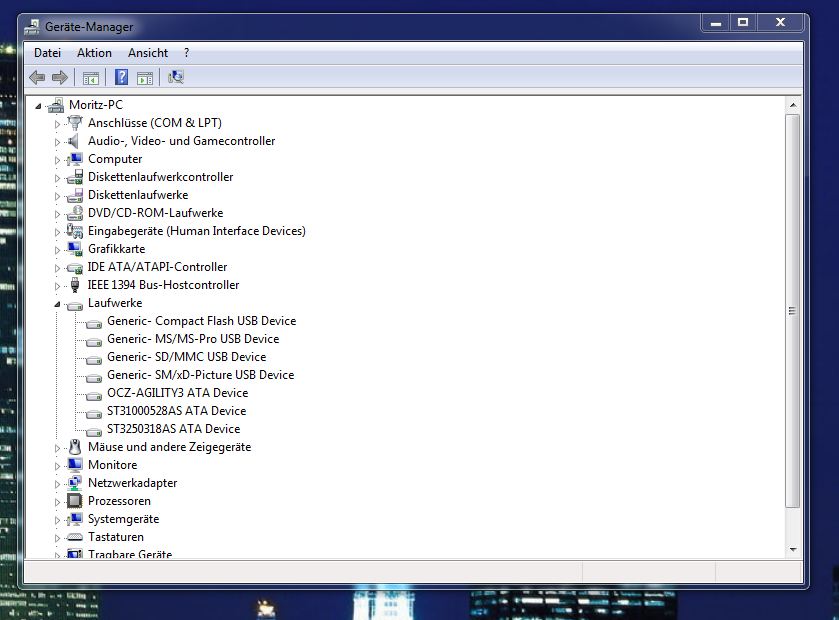
Task: Expand IDE ATA/ATAPI-Controller arrow
Action: click(57, 268)
